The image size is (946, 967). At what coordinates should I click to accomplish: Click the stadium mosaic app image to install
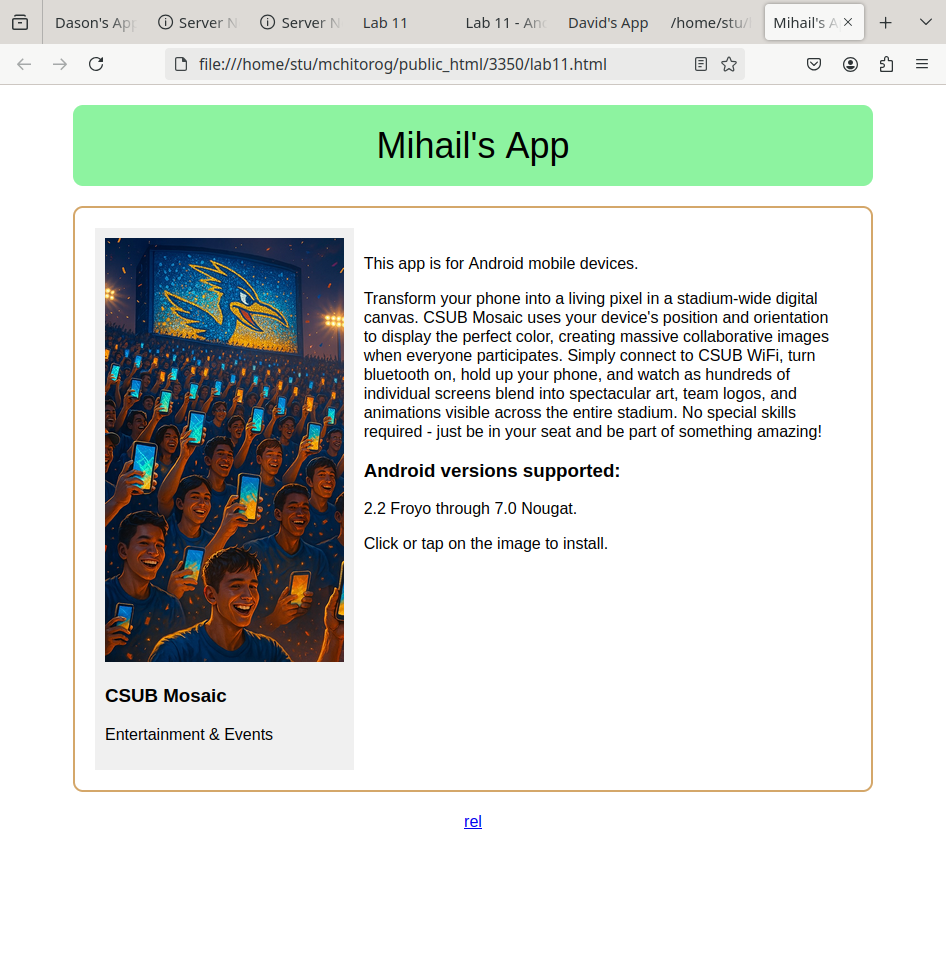point(224,450)
